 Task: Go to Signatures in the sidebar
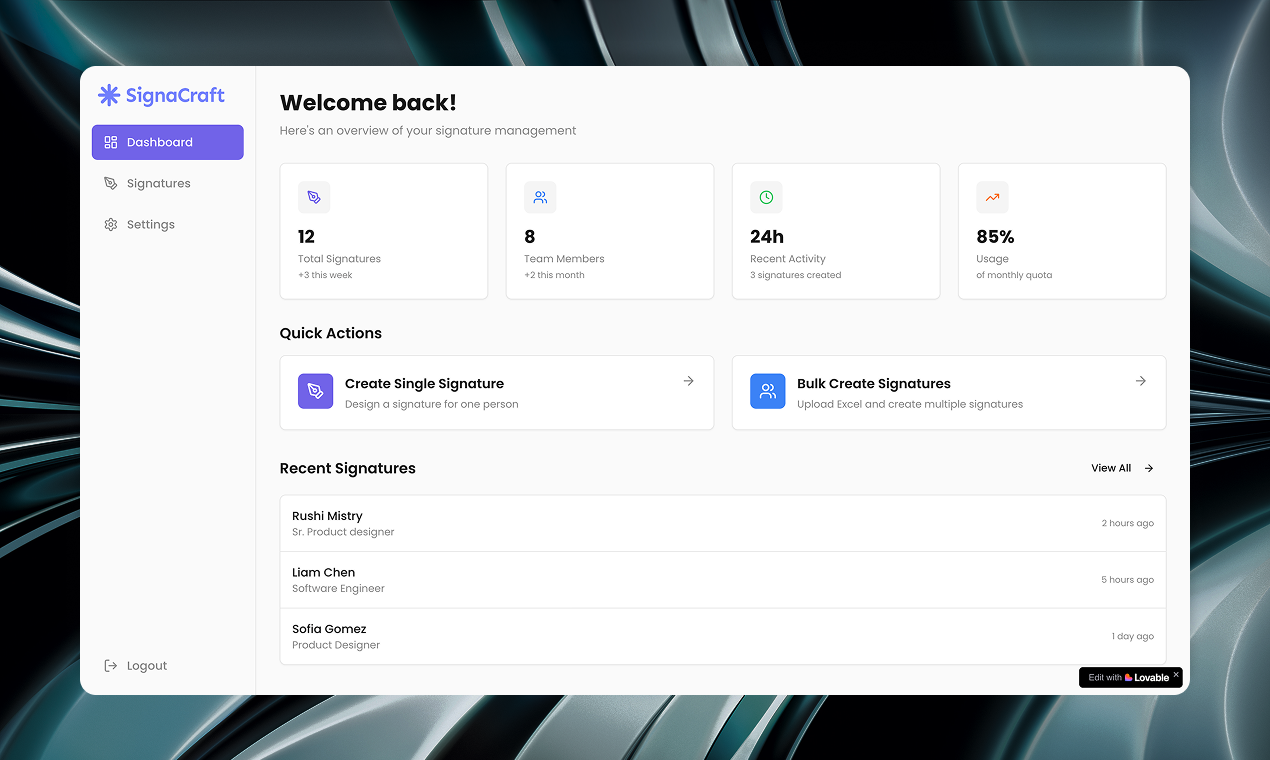tap(167, 183)
